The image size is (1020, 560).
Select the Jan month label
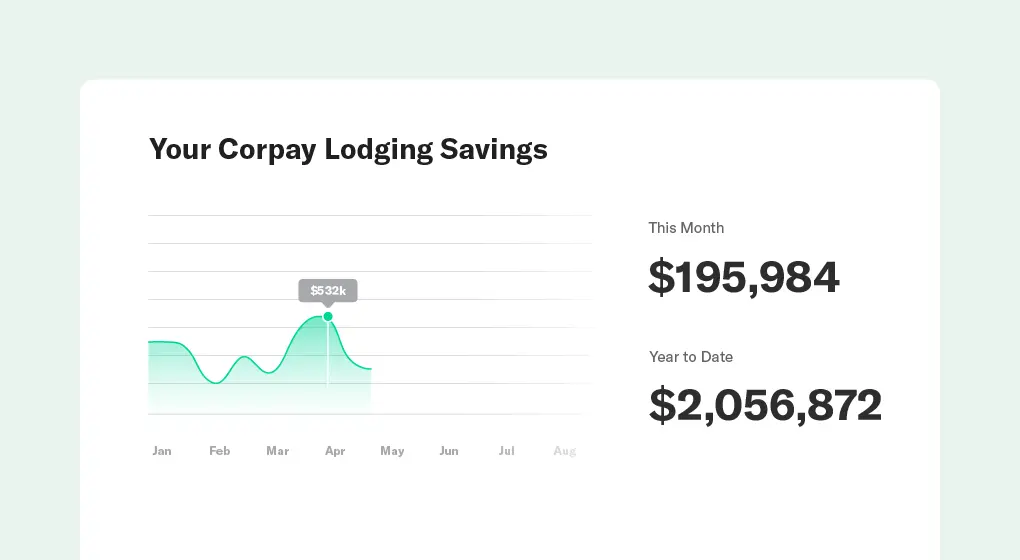click(162, 451)
